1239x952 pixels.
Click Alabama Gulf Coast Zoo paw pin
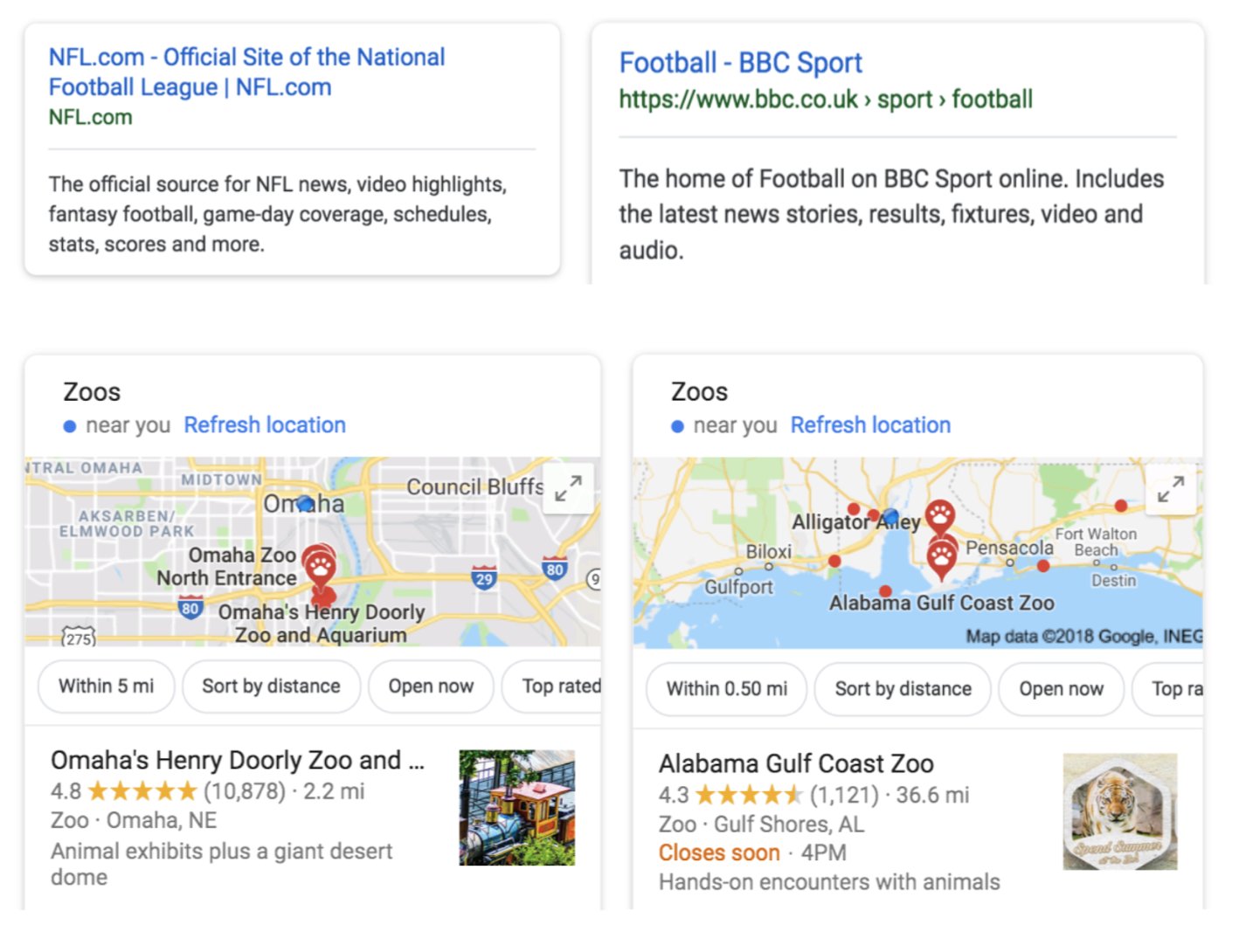pyautogui.click(x=941, y=557)
